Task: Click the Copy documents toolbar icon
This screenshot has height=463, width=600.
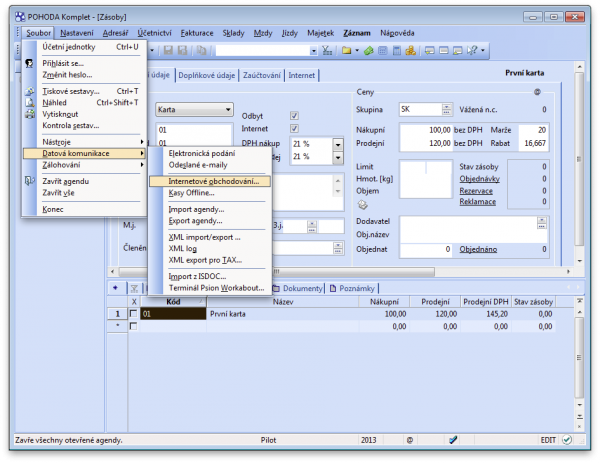Action: 201,50
